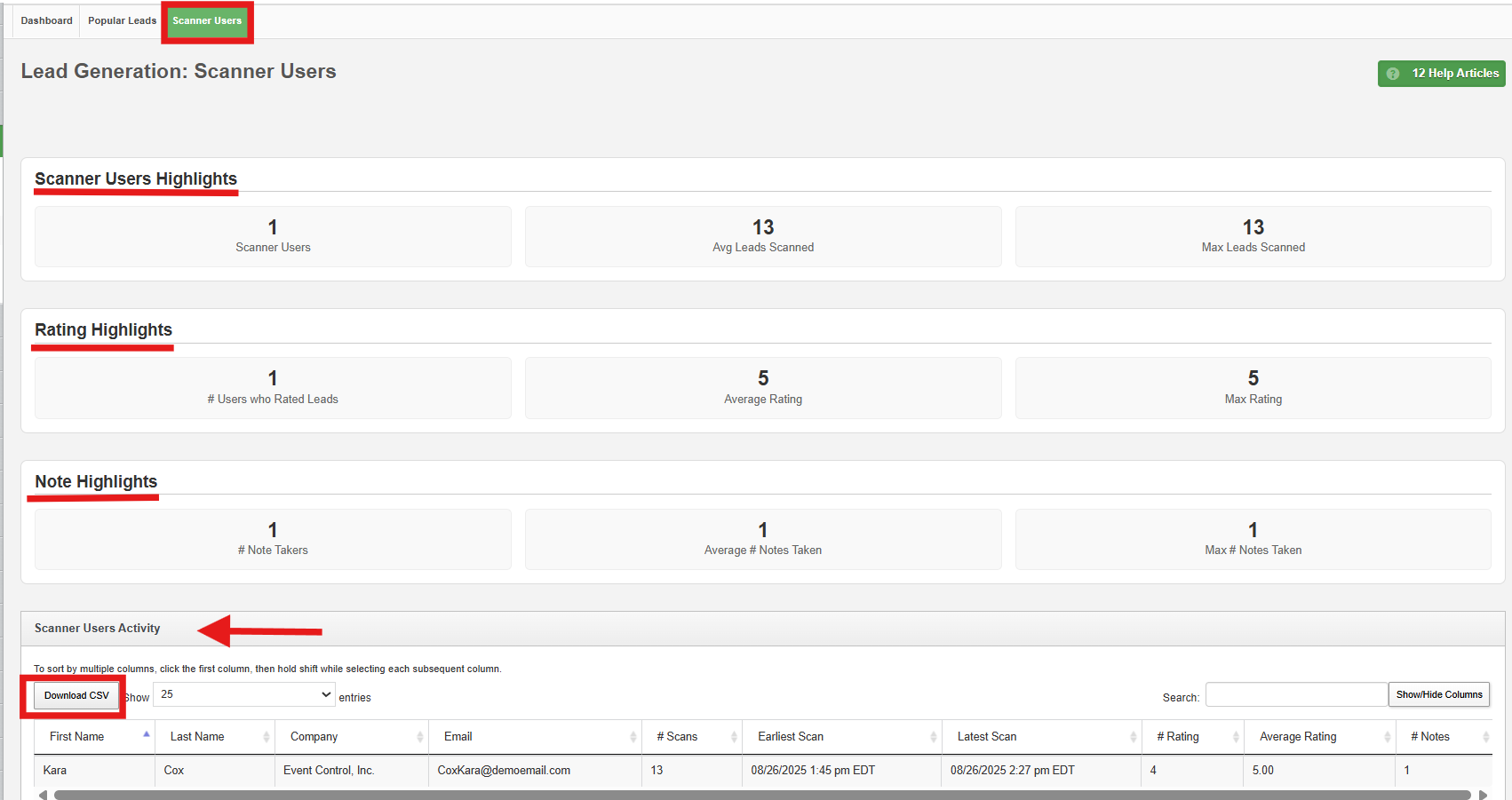1512x800 pixels.
Task: Open the Show/Hide Columns menu
Action: tap(1438, 694)
